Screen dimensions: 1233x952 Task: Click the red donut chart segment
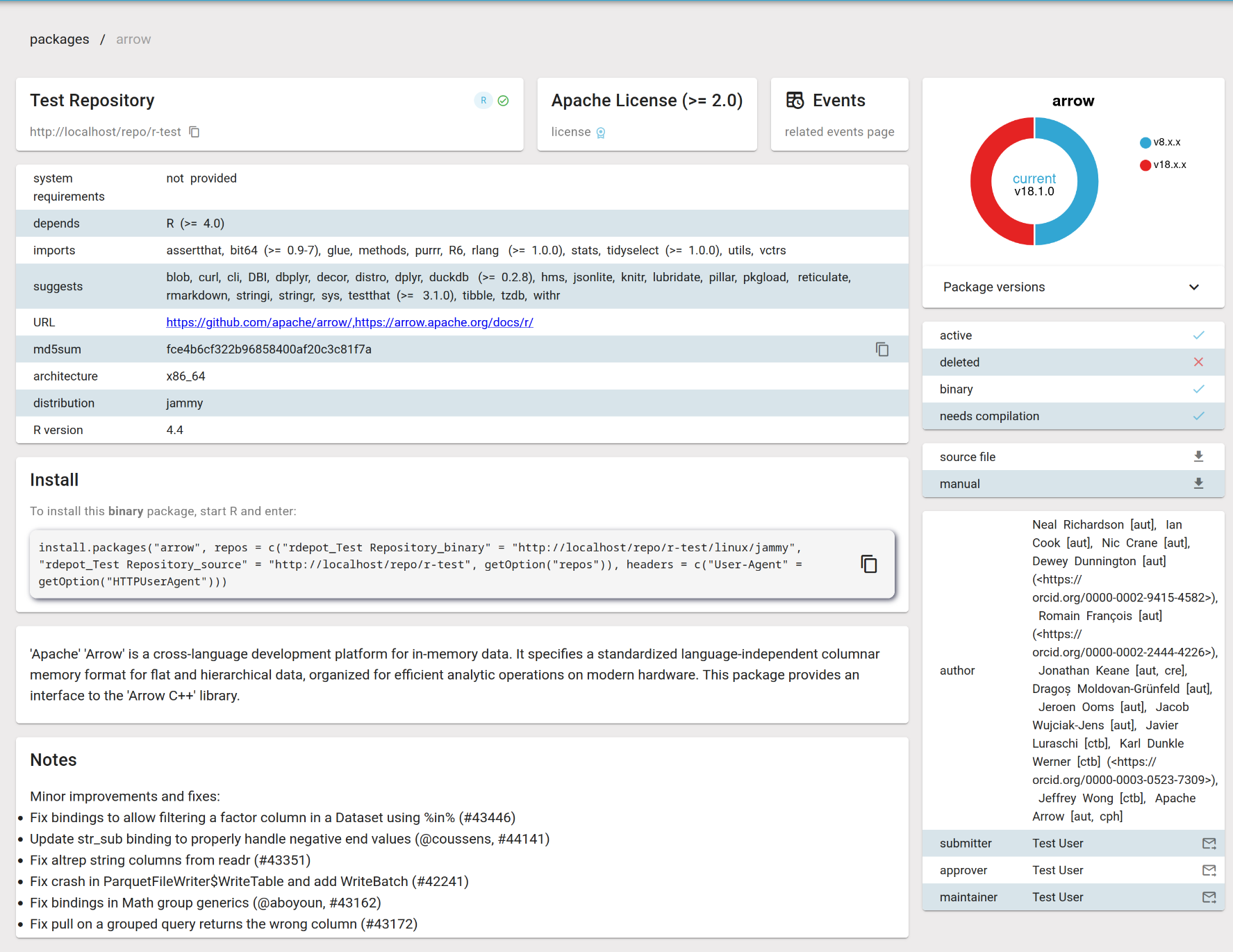(x=982, y=181)
